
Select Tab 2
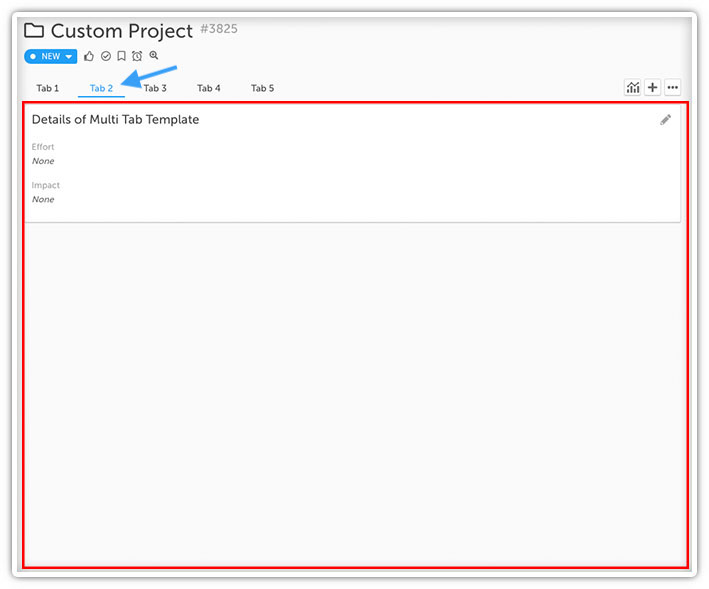(x=101, y=88)
